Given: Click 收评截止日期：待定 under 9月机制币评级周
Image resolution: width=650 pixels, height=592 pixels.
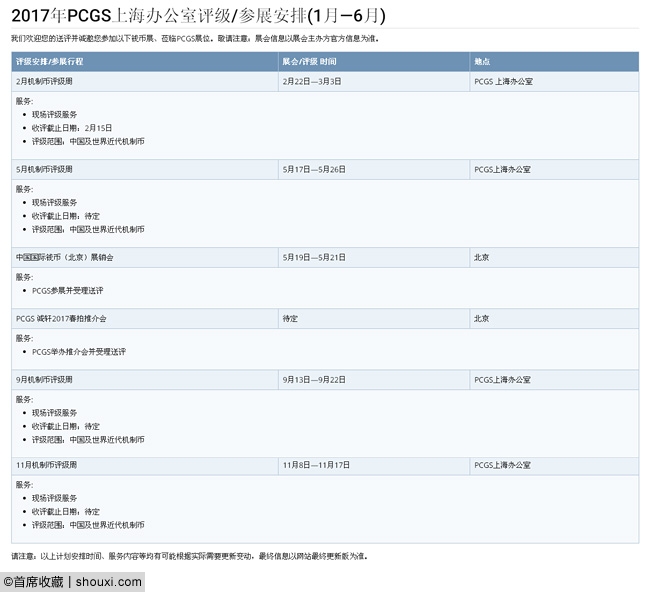Looking at the screenshot, I should tap(66, 426).
